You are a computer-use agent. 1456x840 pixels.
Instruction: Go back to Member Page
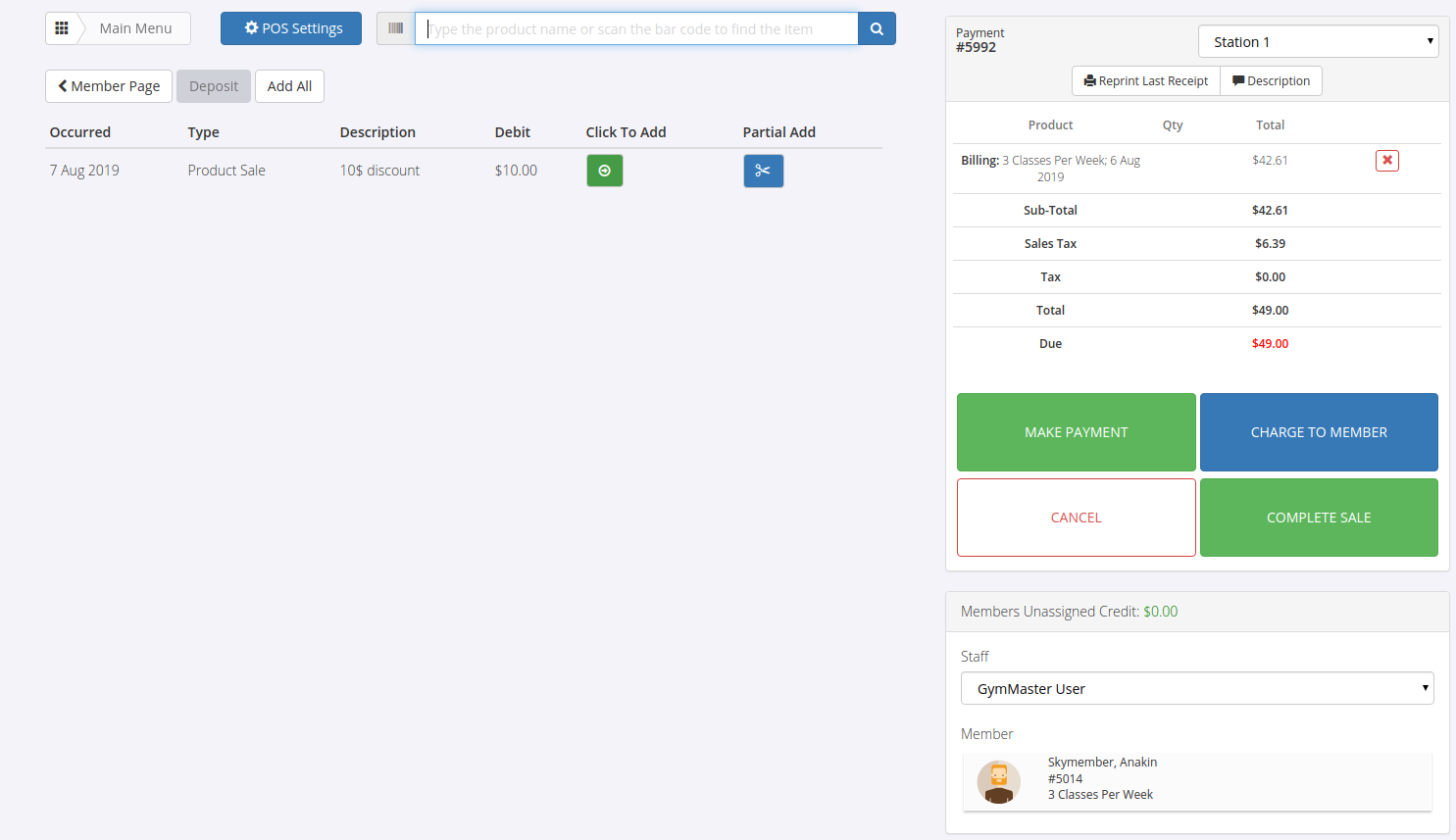(109, 86)
